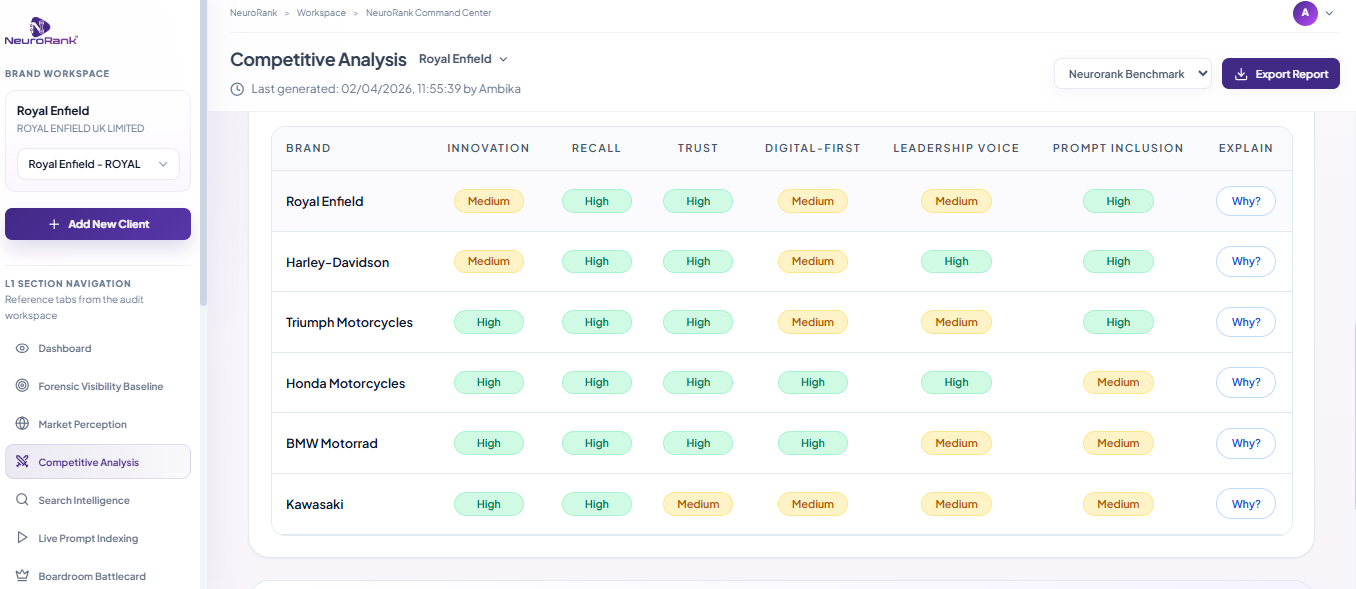The height and width of the screenshot is (589, 1356).
Task: Click Kawasaki's High Recall badge
Action: coord(597,504)
